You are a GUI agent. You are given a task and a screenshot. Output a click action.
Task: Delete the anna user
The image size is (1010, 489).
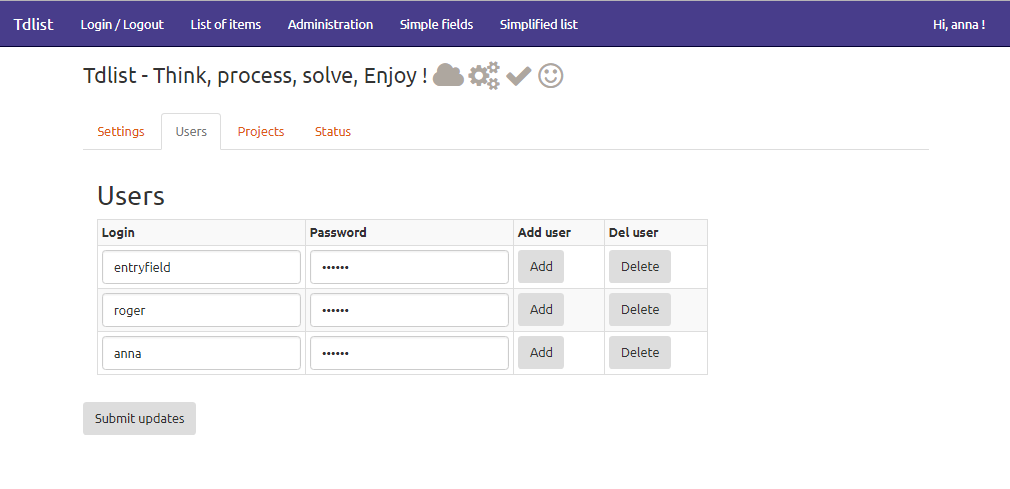(640, 353)
